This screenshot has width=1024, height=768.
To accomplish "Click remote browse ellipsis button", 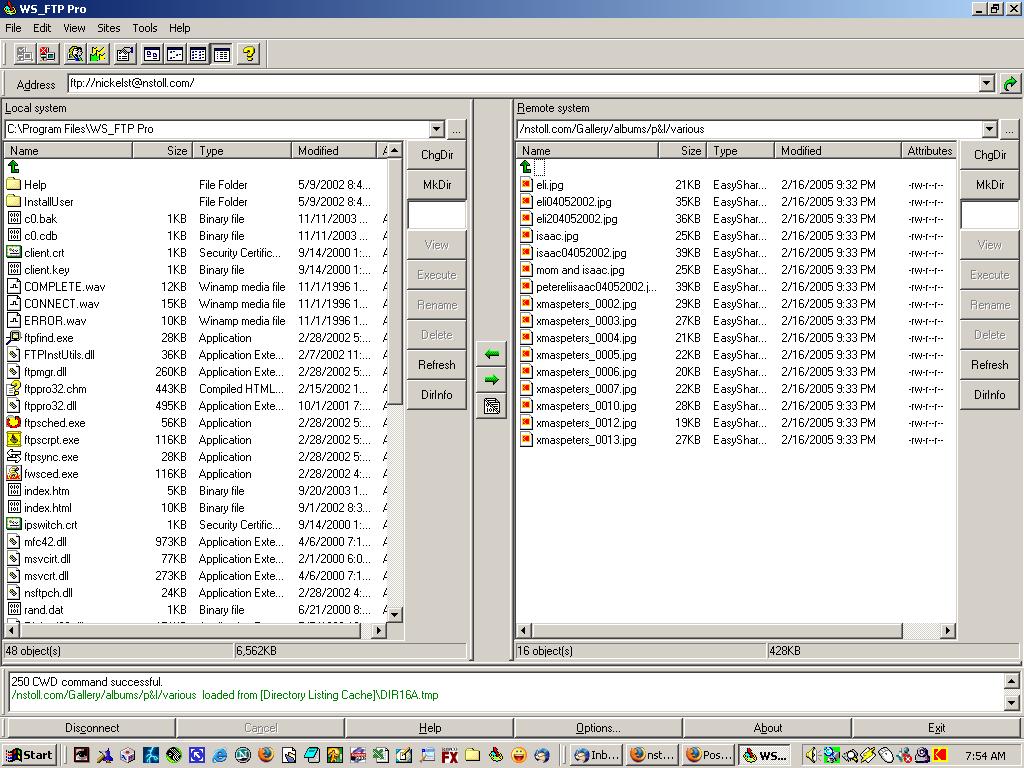I will (x=1010, y=129).
